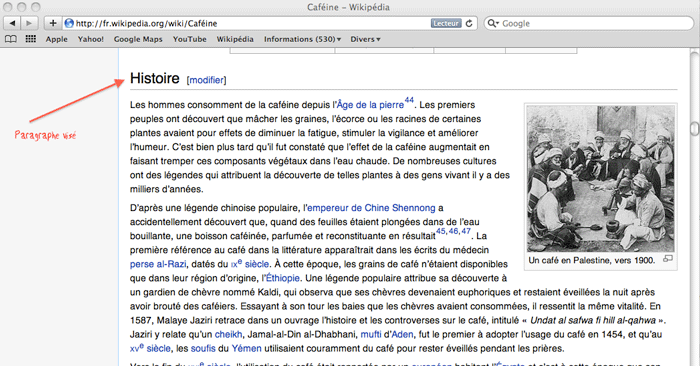Follow the perse link
The height and width of the screenshot is (366, 700).
click(142, 264)
